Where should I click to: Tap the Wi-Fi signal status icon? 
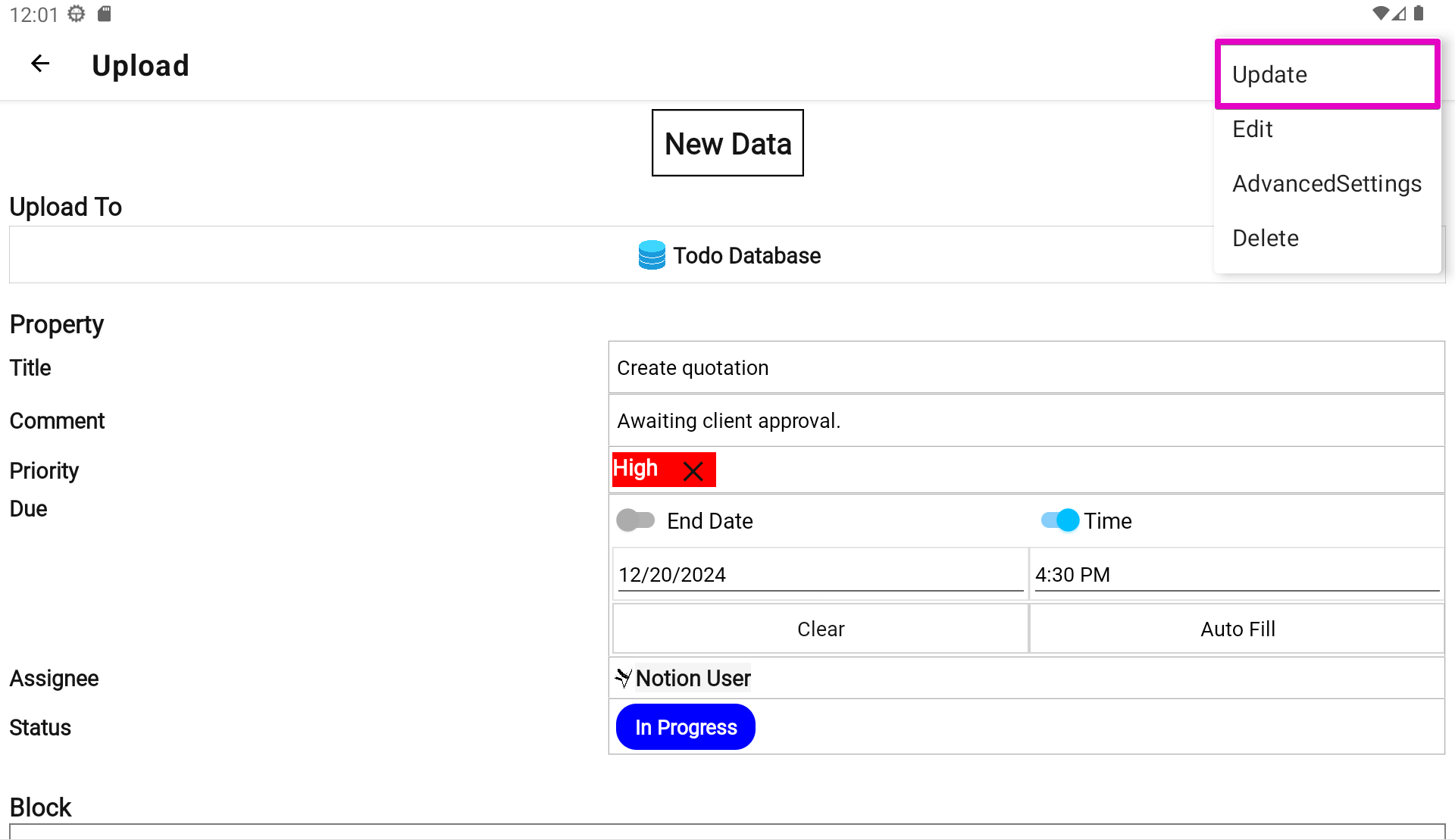pyautogui.click(x=1380, y=14)
